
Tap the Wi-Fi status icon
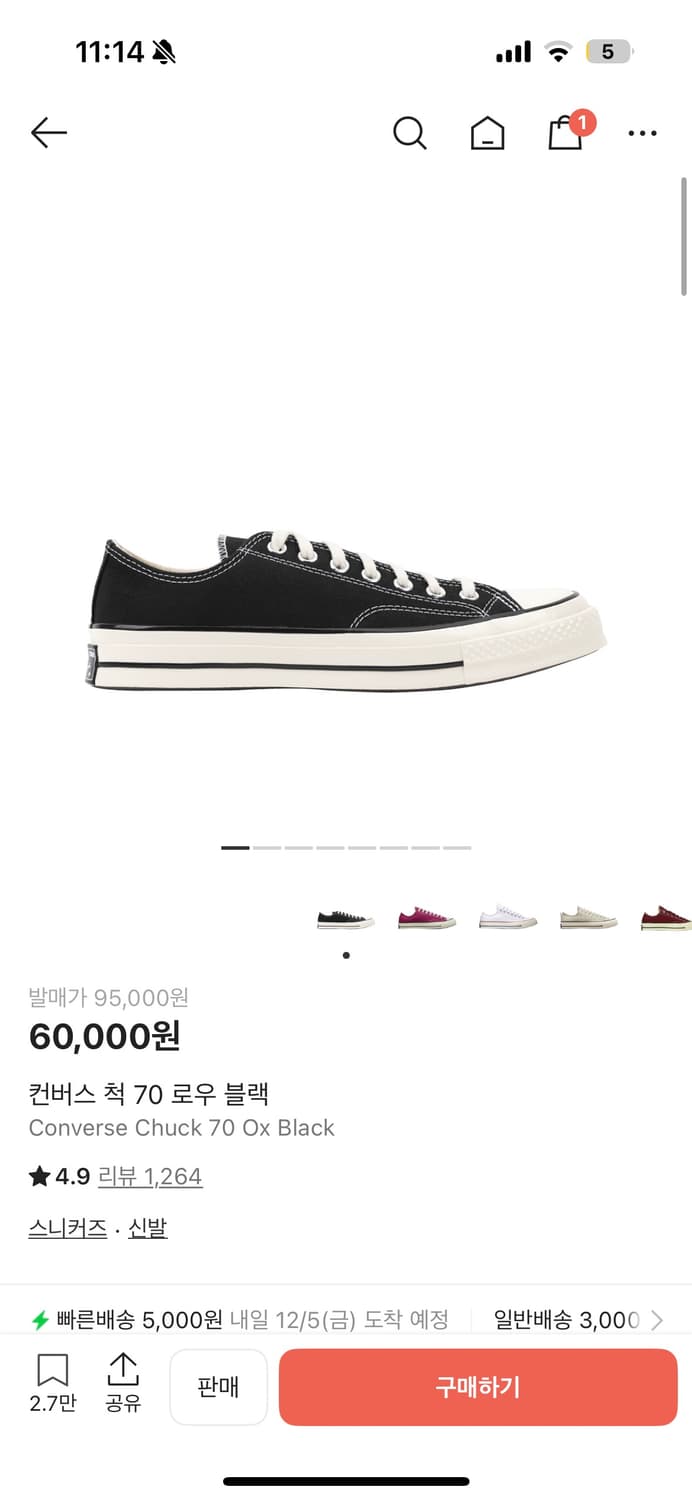pyautogui.click(x=558, y=52)
